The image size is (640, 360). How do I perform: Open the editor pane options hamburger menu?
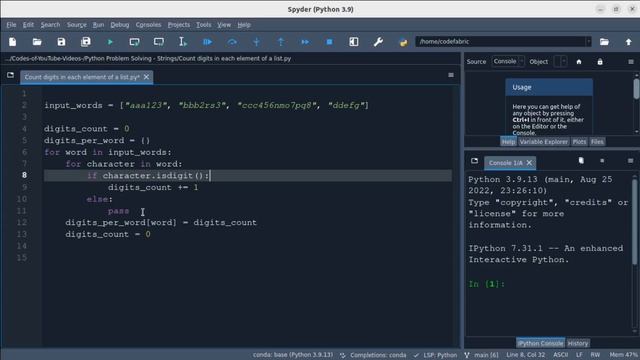tap(451, 75)
